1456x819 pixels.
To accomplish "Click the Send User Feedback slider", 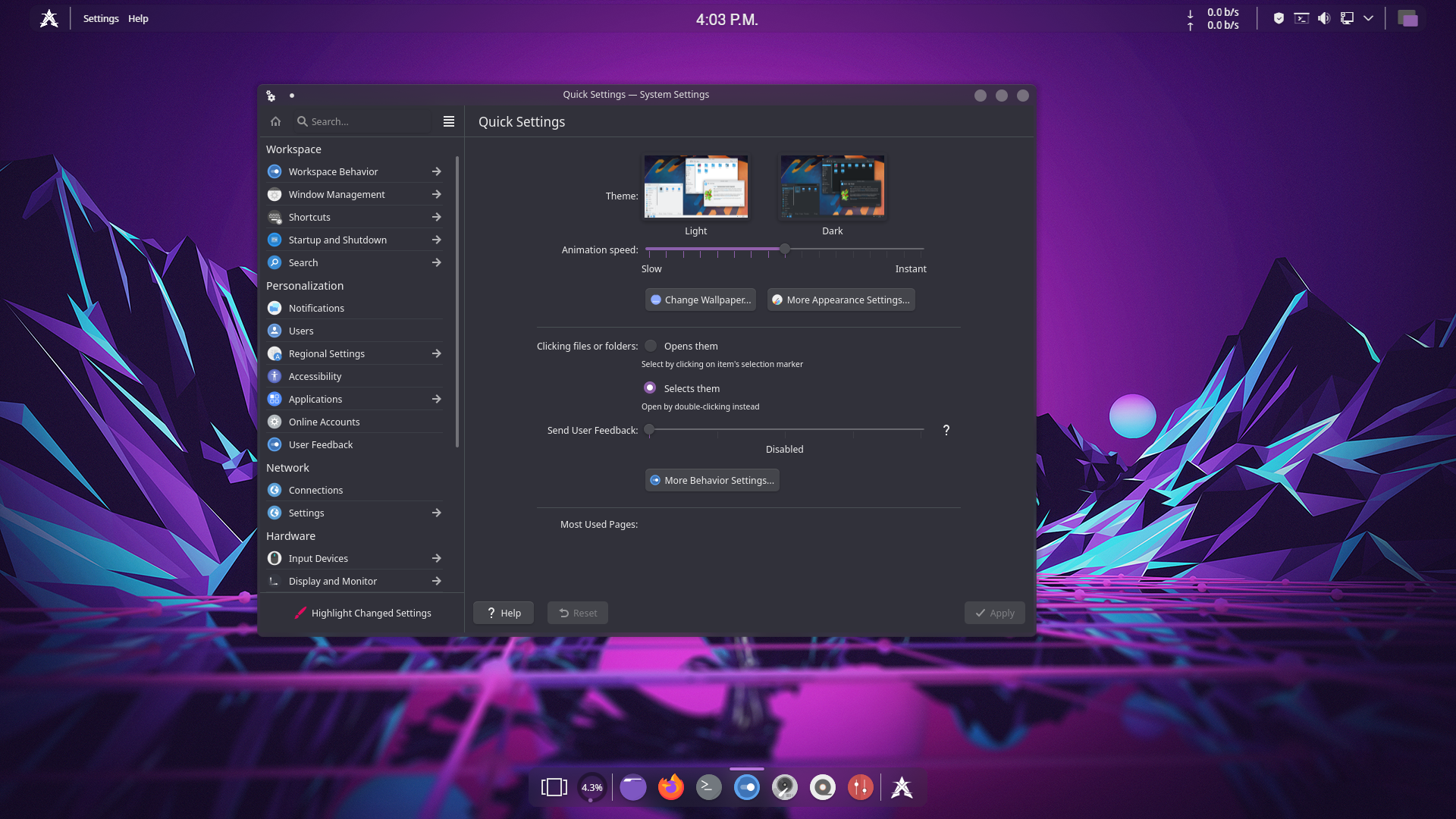I will 785,429.
